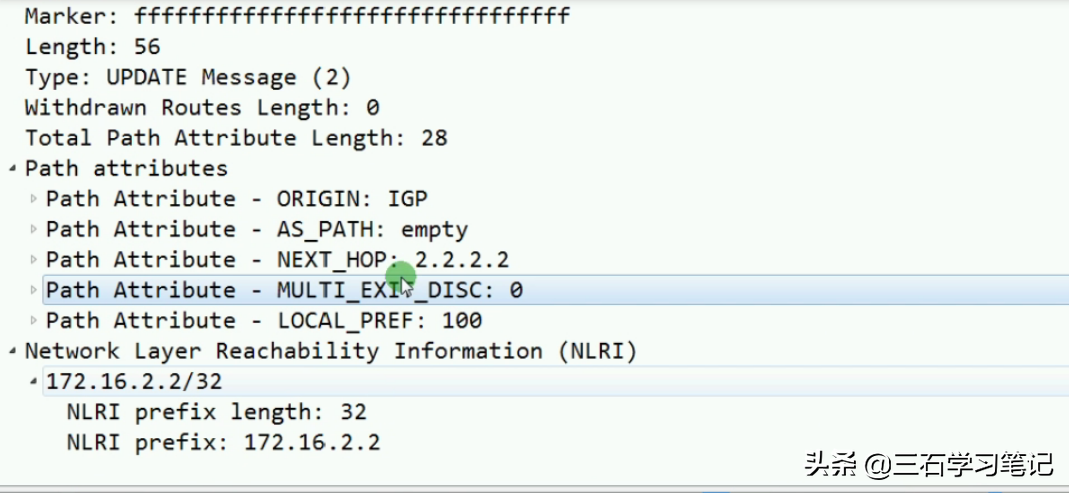Collapse the Path attributes section
Image resolution: width=1069 pixels, height=493 pixels.
[13, 168]
